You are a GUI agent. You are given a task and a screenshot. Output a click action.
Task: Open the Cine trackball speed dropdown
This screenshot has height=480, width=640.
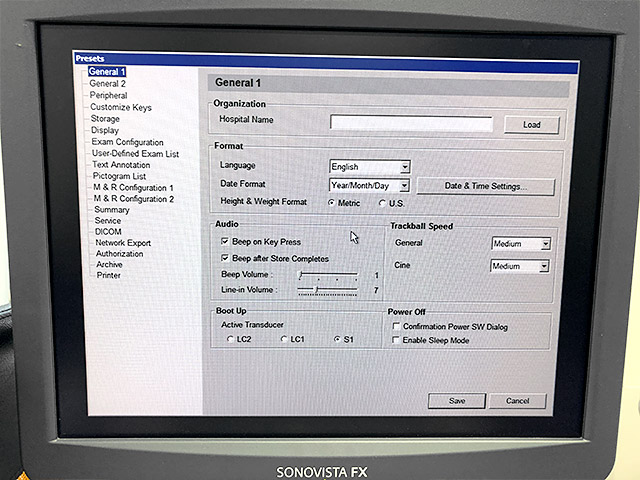520,267
